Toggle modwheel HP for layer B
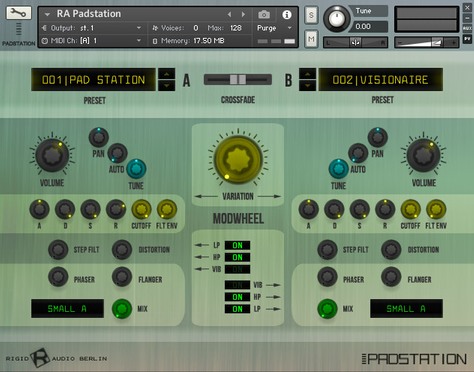The width and height of the screenshot is (474, 372). [x=237, y=297]
